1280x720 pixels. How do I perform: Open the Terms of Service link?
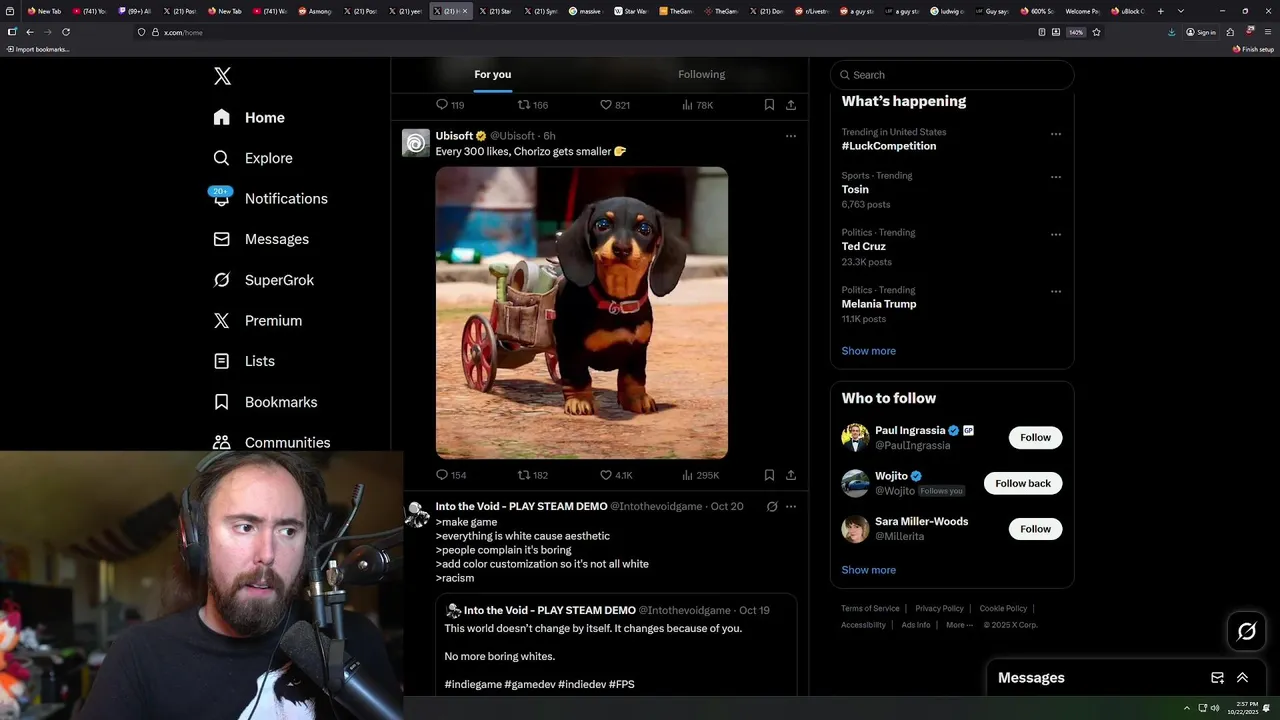click(x=870, y=608)
